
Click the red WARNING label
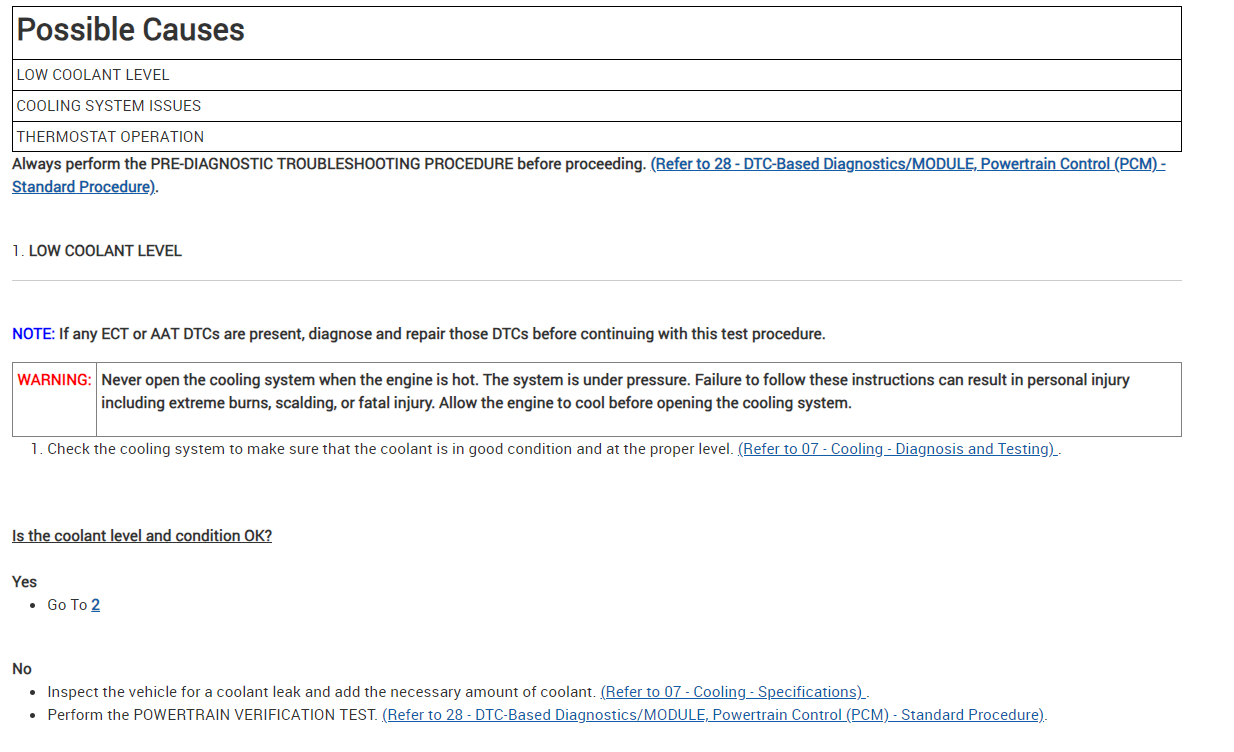tap(55, 380)
